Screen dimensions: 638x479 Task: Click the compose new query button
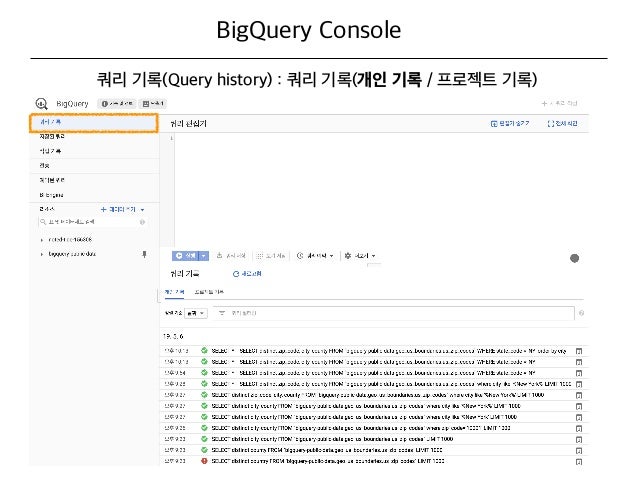tap(559, 103)
